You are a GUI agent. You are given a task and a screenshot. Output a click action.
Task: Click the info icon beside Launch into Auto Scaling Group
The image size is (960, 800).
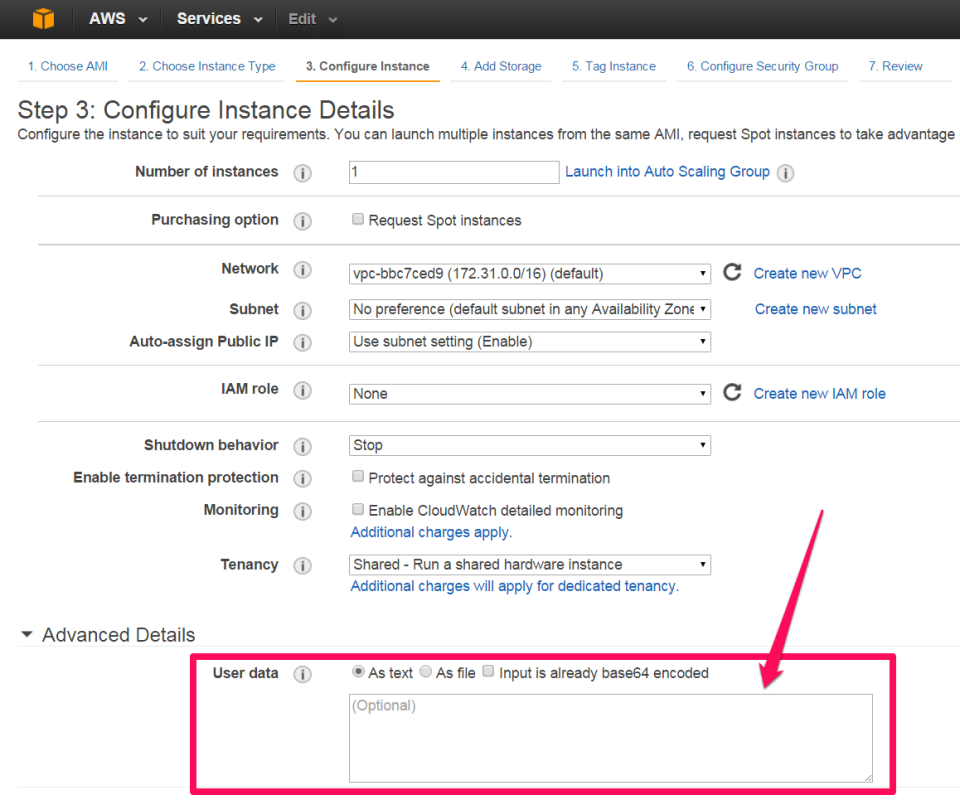click(786, 173)
